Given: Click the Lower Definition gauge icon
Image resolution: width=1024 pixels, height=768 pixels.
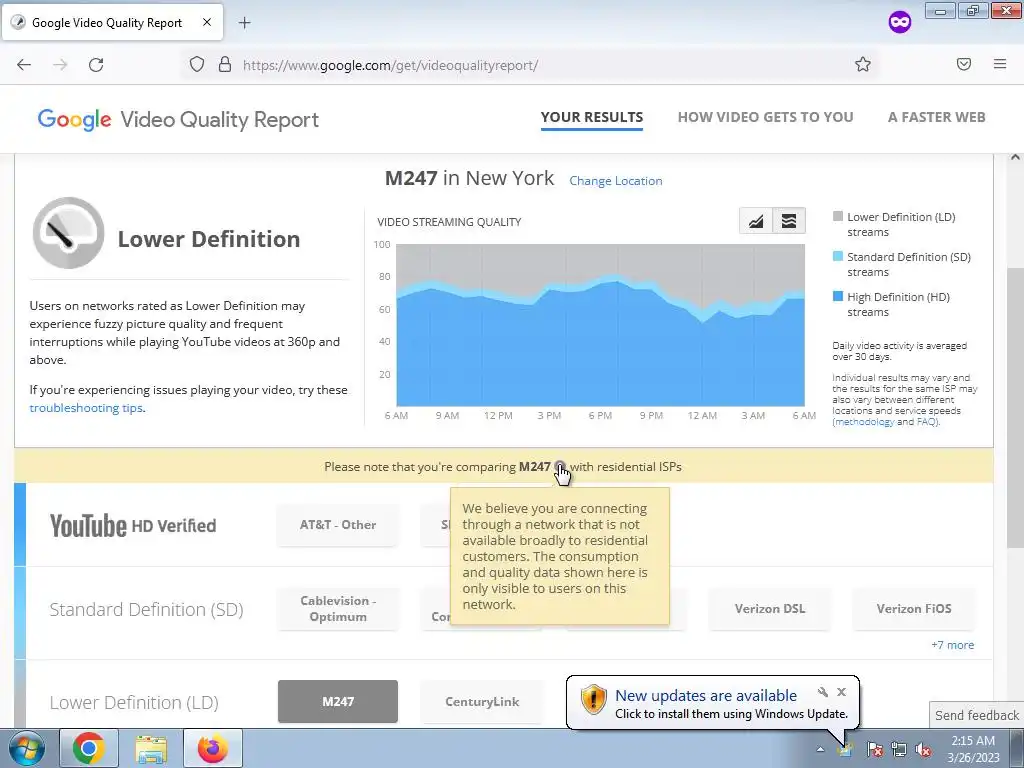Looking at the screenshot, I should [x=68, y=232].
